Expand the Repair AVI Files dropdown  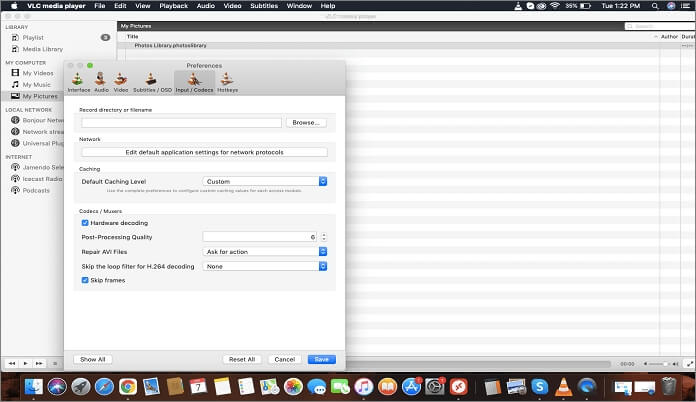[265, 252]
